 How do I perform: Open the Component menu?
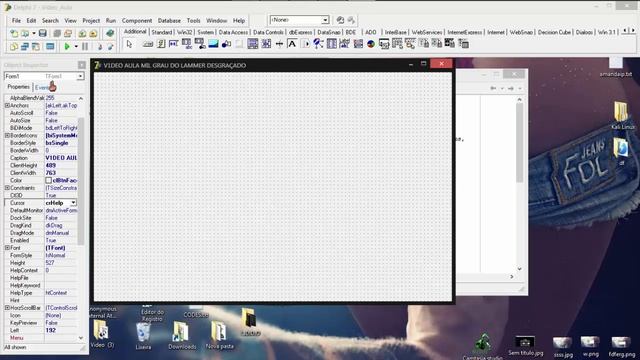[137, 20]
